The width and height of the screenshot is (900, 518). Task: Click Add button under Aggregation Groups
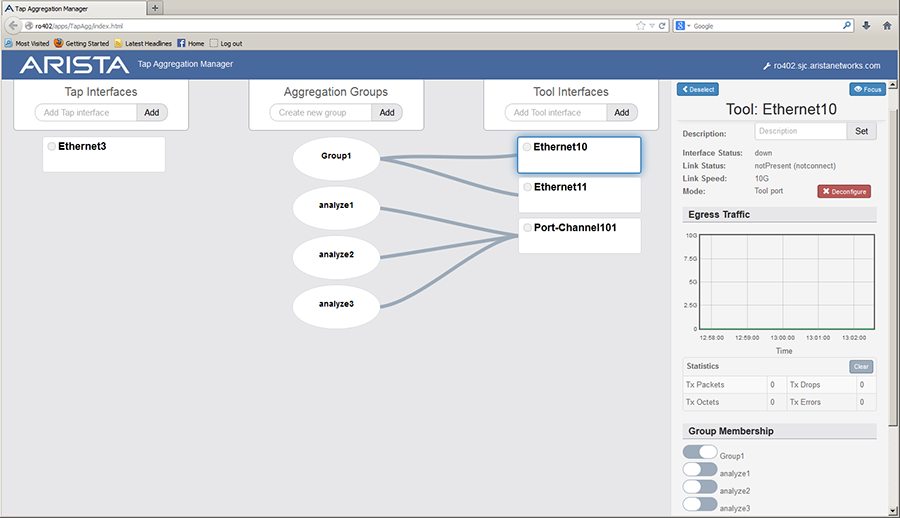(x=387, y=113)
